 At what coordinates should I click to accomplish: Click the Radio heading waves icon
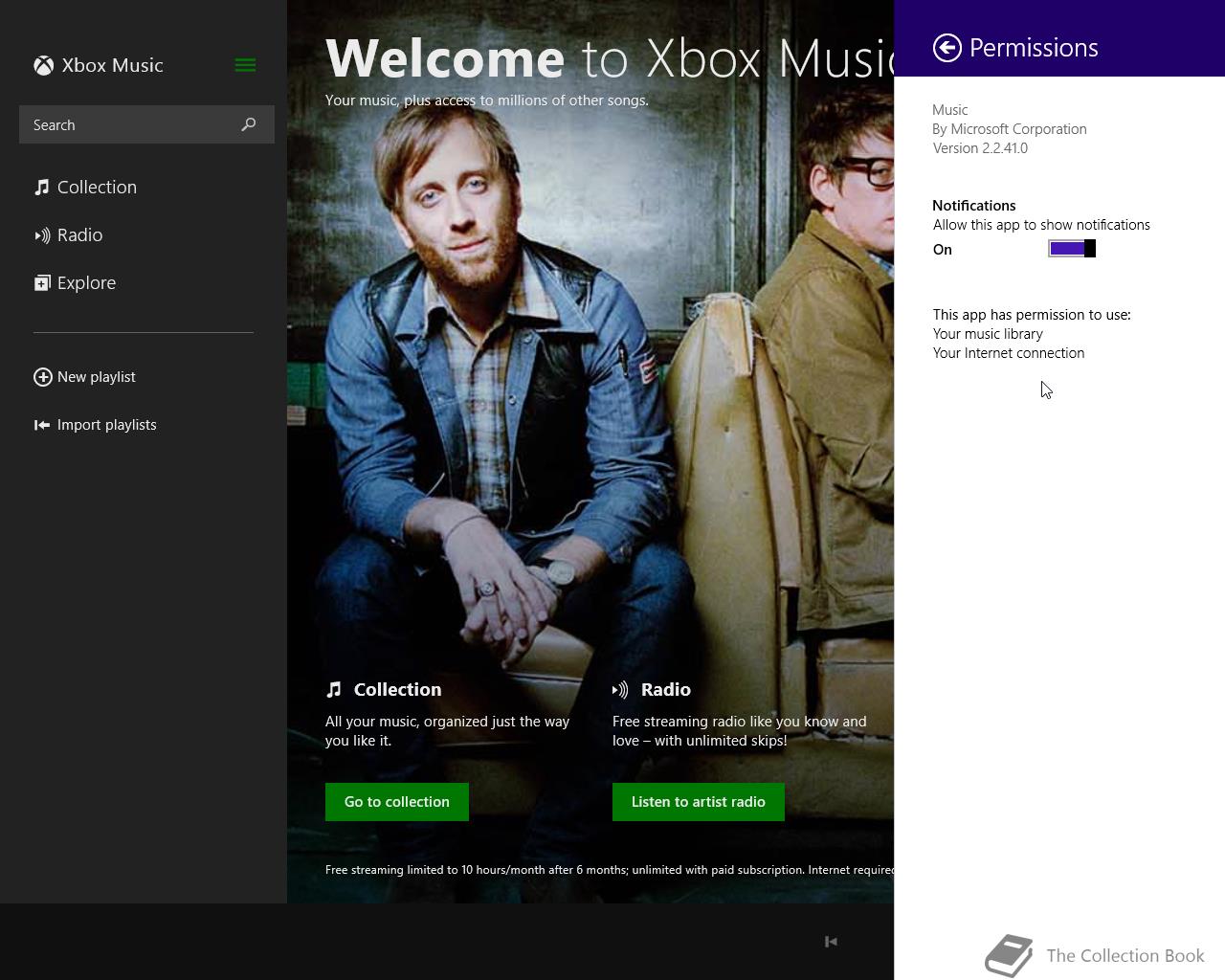click(620, 689)
